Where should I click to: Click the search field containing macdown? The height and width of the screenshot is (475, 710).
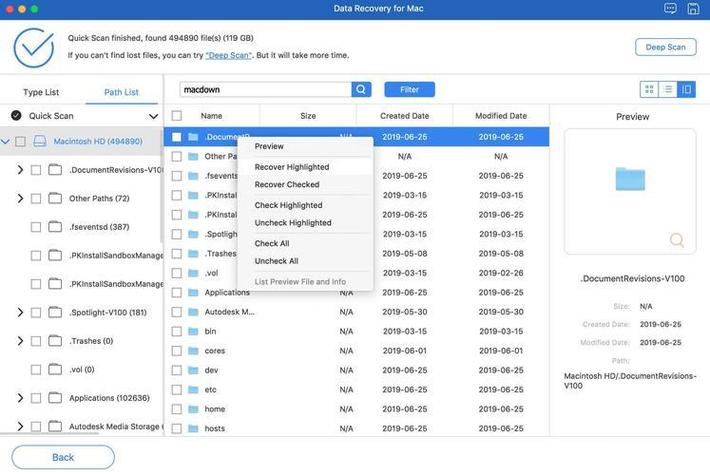265,90
